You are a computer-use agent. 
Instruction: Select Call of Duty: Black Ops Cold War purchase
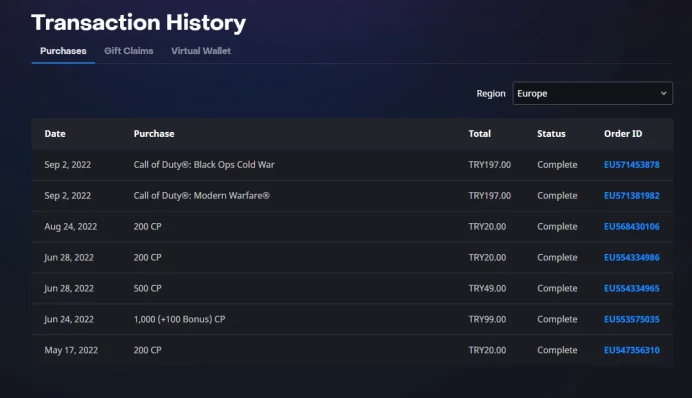coord(204,165)
